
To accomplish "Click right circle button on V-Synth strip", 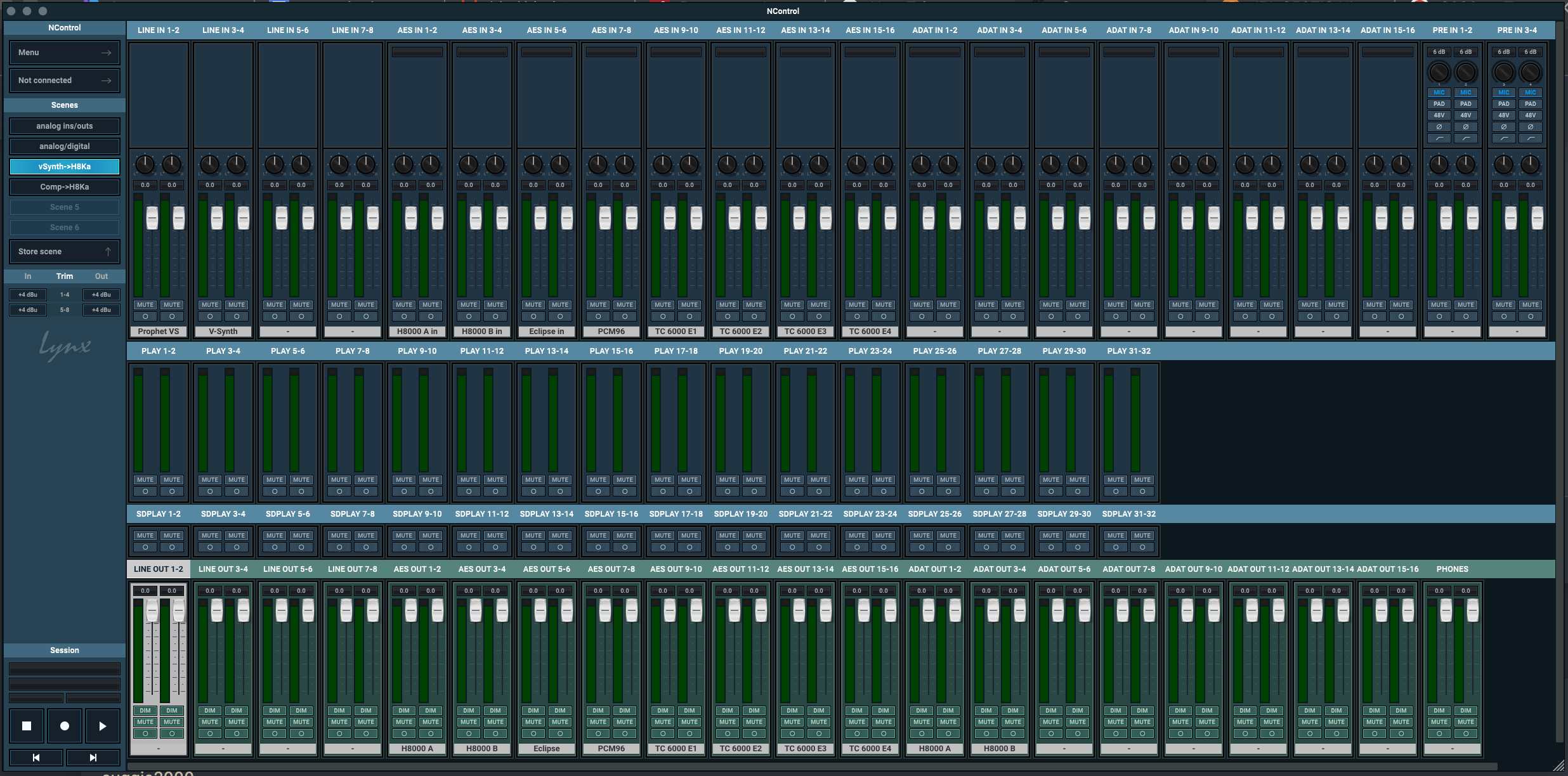I will pyautogui.click(x=237, y=316).
